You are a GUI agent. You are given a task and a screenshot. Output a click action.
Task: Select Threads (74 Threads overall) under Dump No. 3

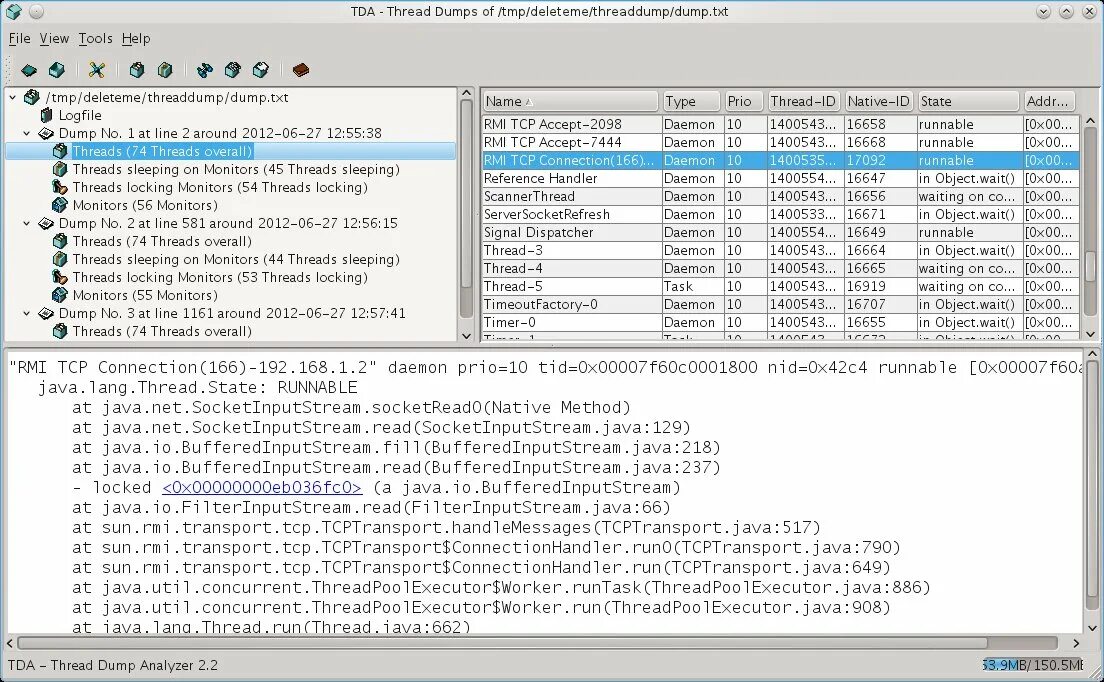coord(162,331)
